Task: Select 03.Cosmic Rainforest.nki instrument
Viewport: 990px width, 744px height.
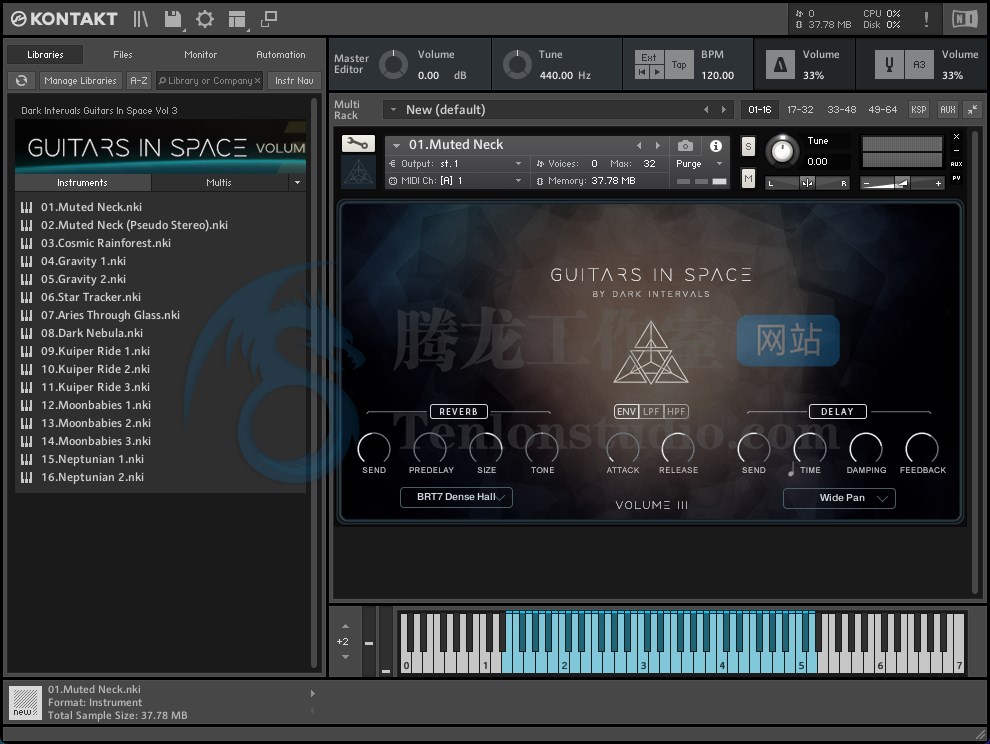Action: [160, 243]
